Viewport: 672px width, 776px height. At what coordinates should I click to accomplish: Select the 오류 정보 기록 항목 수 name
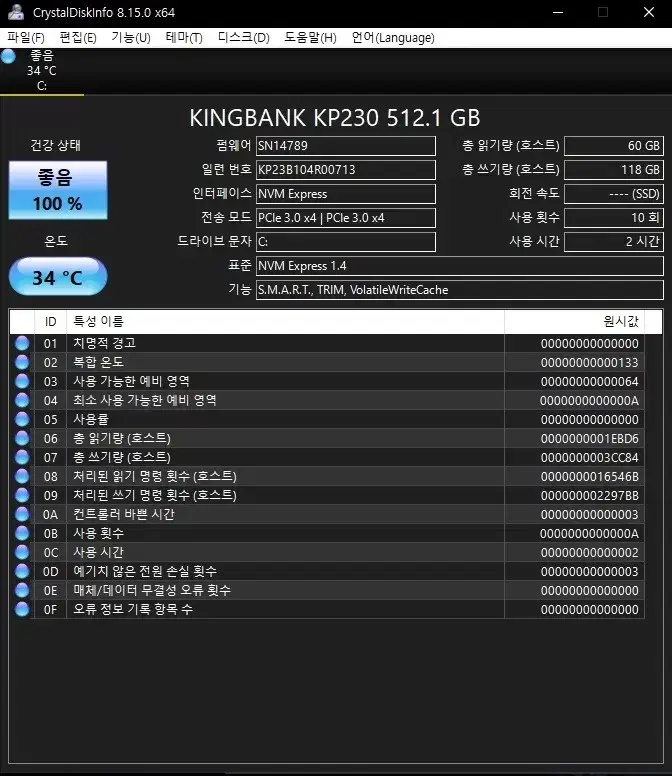(x=133, y=609)
